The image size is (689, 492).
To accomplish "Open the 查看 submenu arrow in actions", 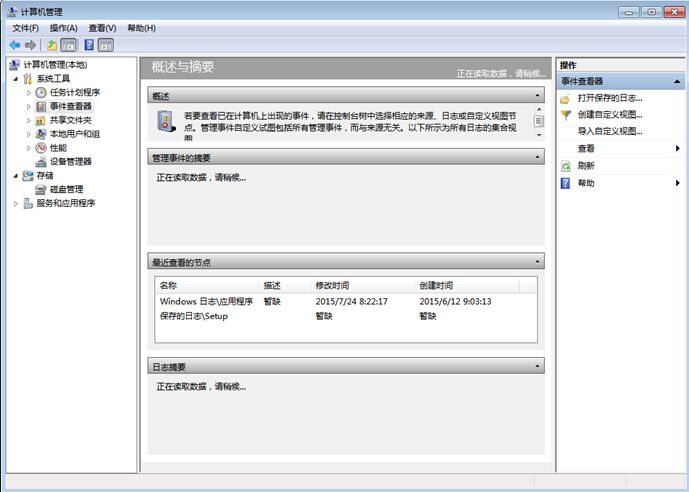I will click(x=678, y=148).
